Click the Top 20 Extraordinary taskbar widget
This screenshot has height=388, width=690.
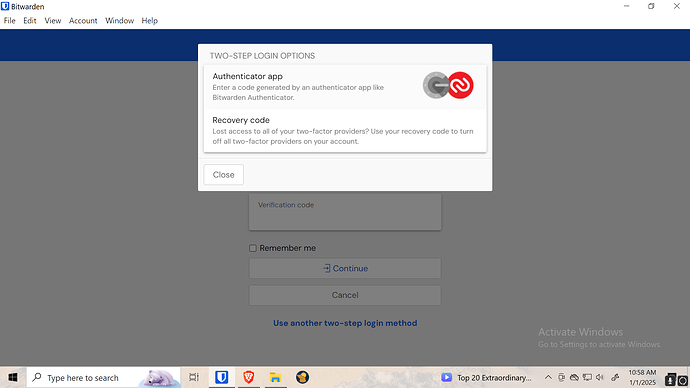[486, 377]
